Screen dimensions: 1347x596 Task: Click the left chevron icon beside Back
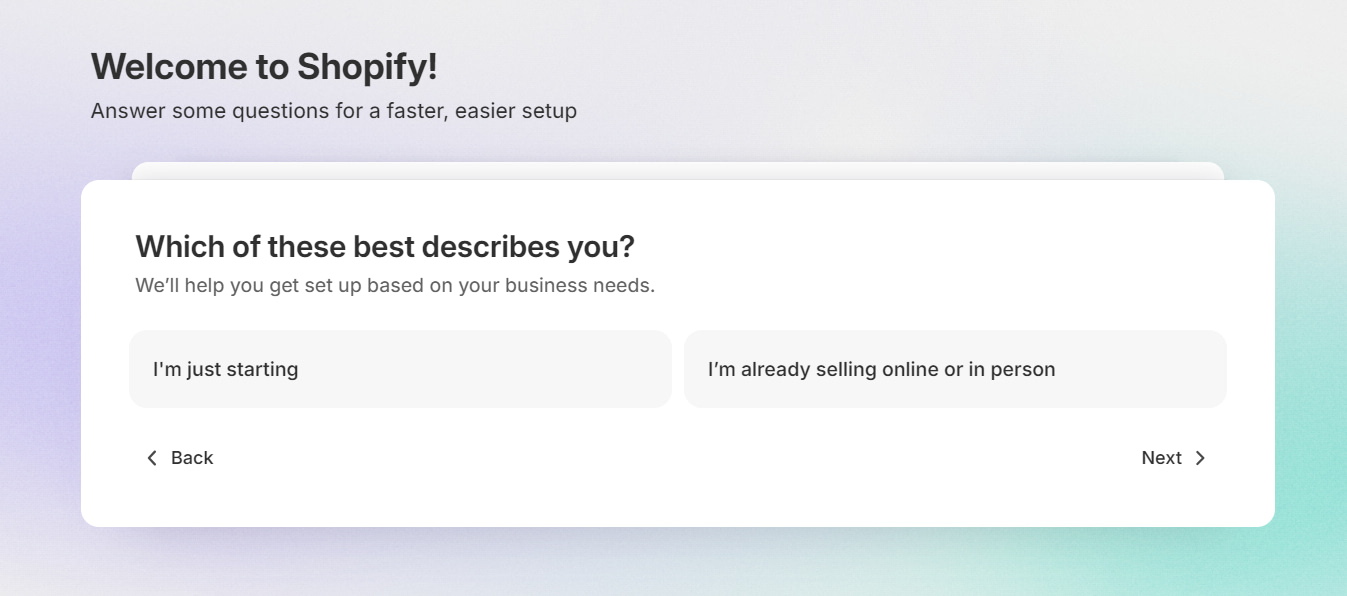pos(152,458)
